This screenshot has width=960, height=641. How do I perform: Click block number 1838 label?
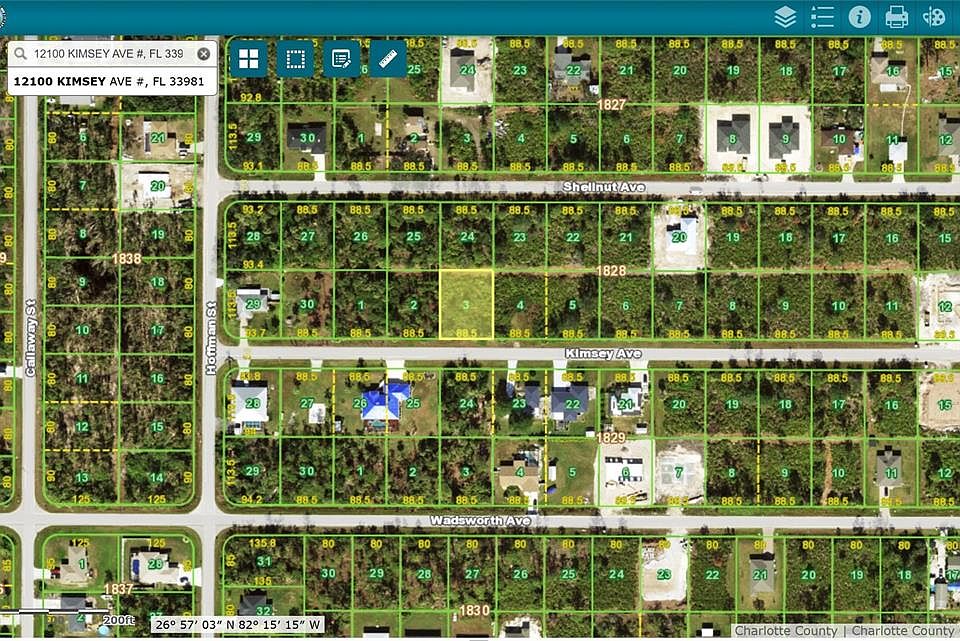pos(127,259)
